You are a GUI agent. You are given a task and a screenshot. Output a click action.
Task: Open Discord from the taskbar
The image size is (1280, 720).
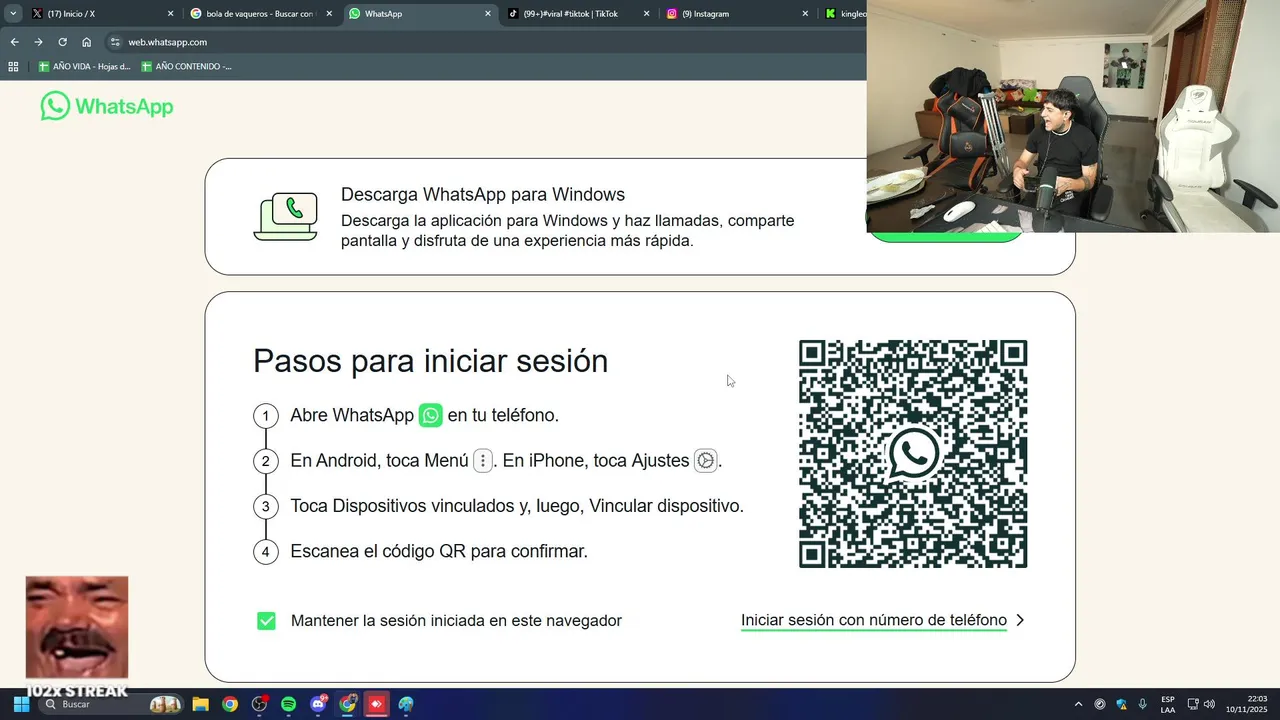pos(319,704)
